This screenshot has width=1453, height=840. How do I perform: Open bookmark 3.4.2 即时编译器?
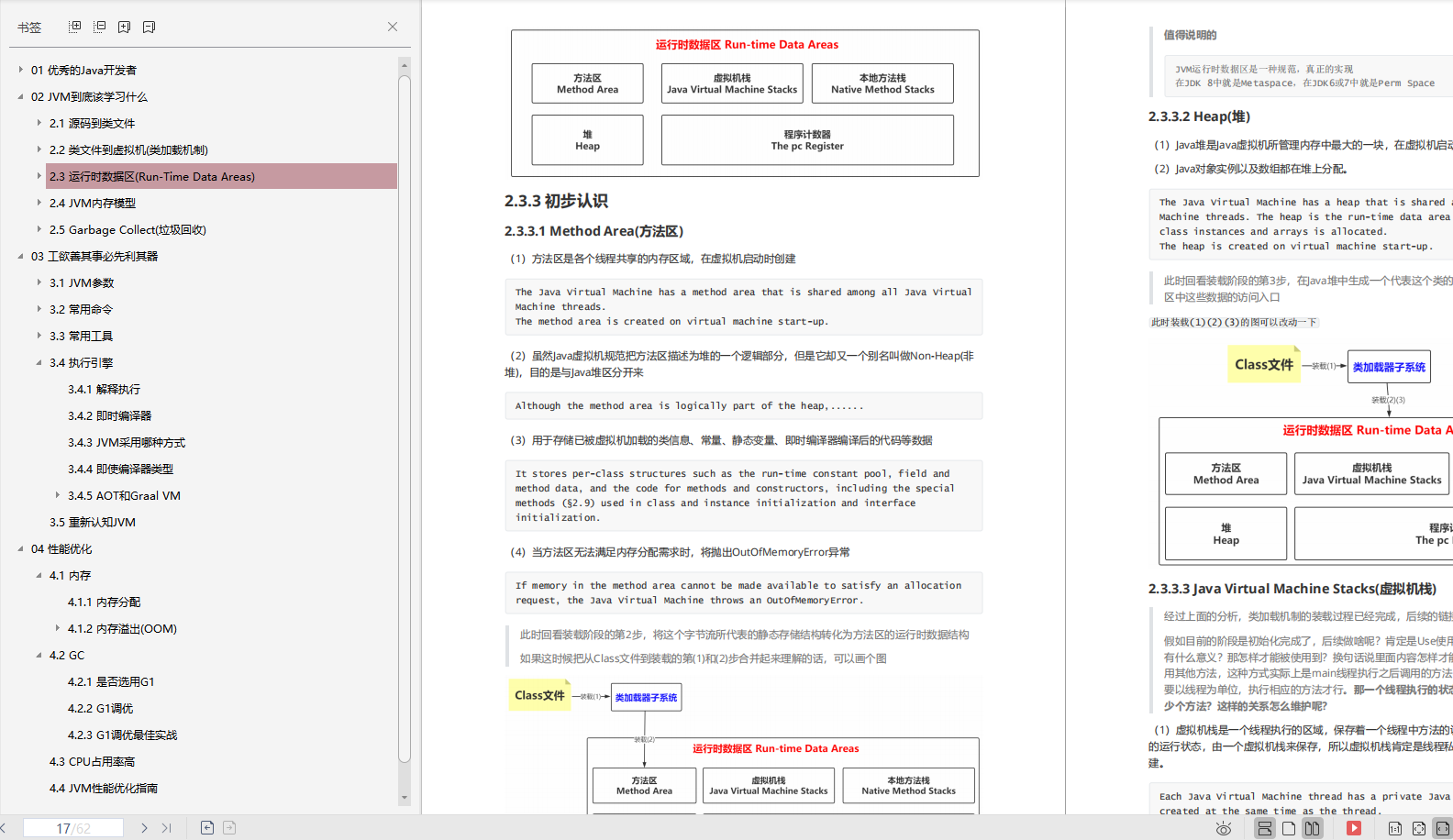pos(109,415)
